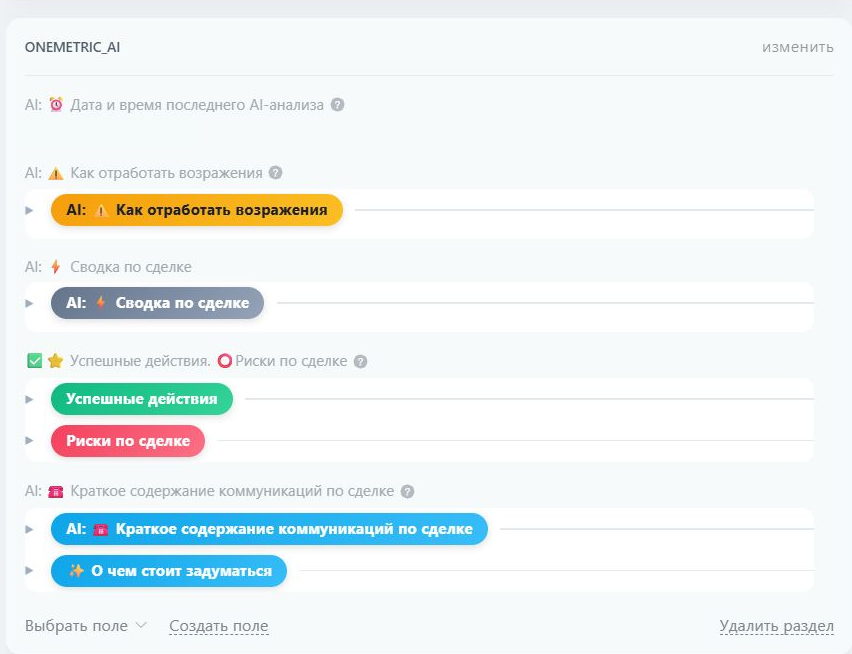Click the 'Создать поле' link
Image resolution: width=852 pixels, height=654 pixels.
click(x=219, y=626)
